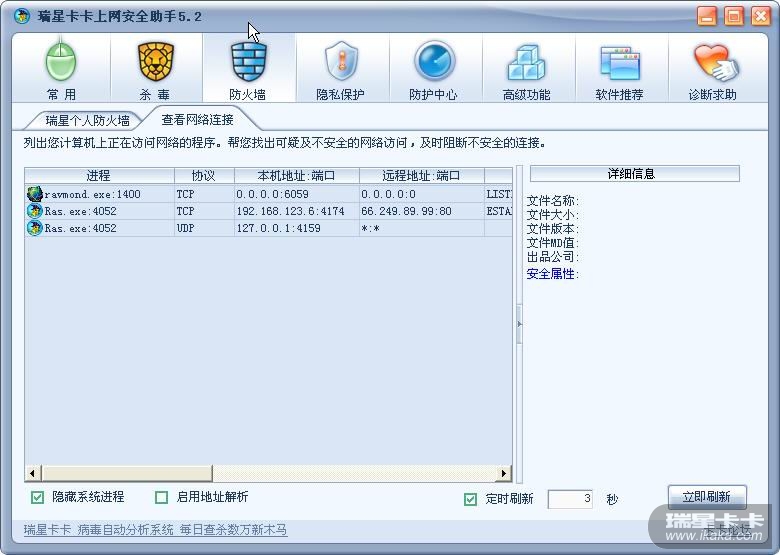Maximize the 瑞星卡卡 window
This screenshot has width=780, height=555.
click(734, 16)
